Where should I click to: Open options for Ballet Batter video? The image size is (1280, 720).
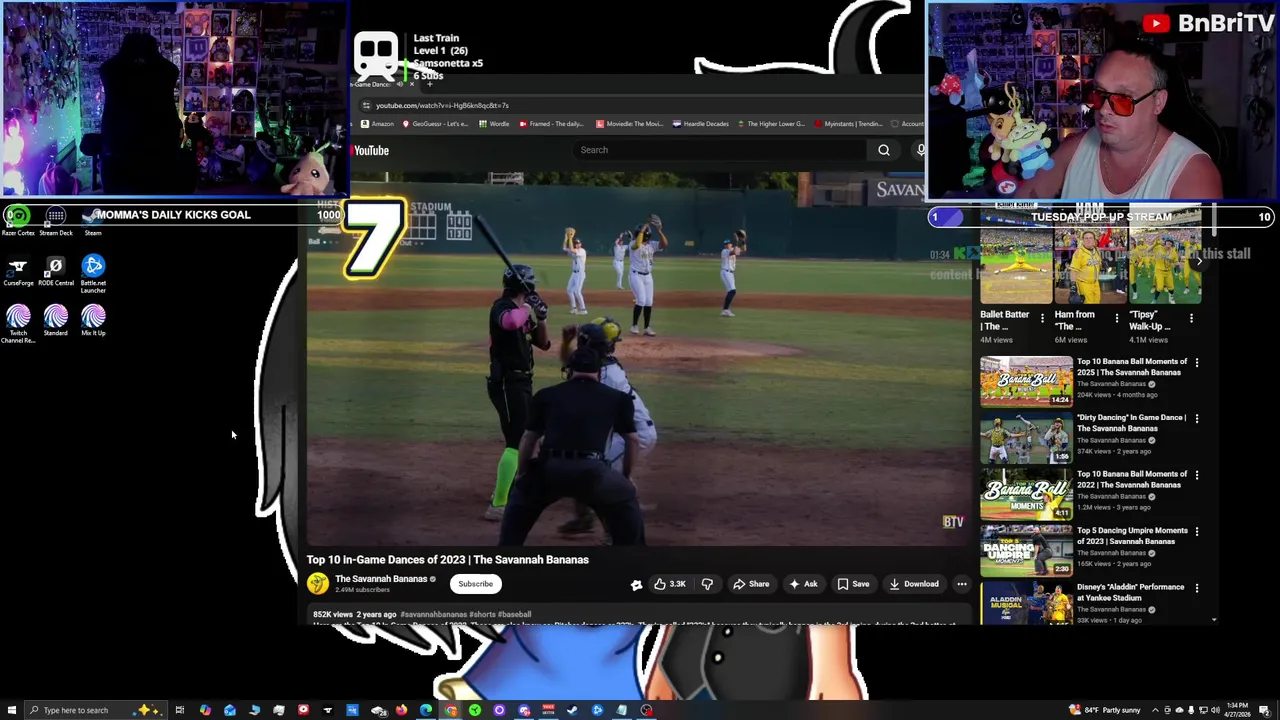click(1042, 318)
